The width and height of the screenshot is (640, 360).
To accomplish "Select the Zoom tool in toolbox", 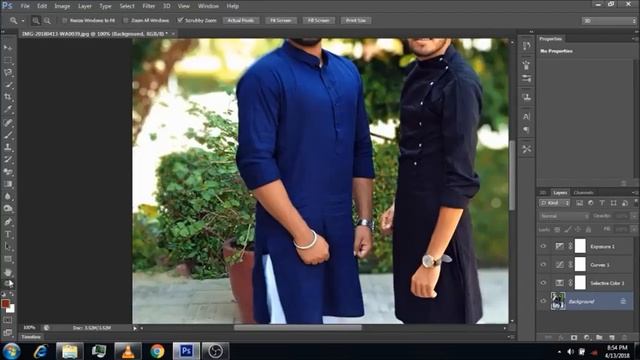I will (8, 283).
